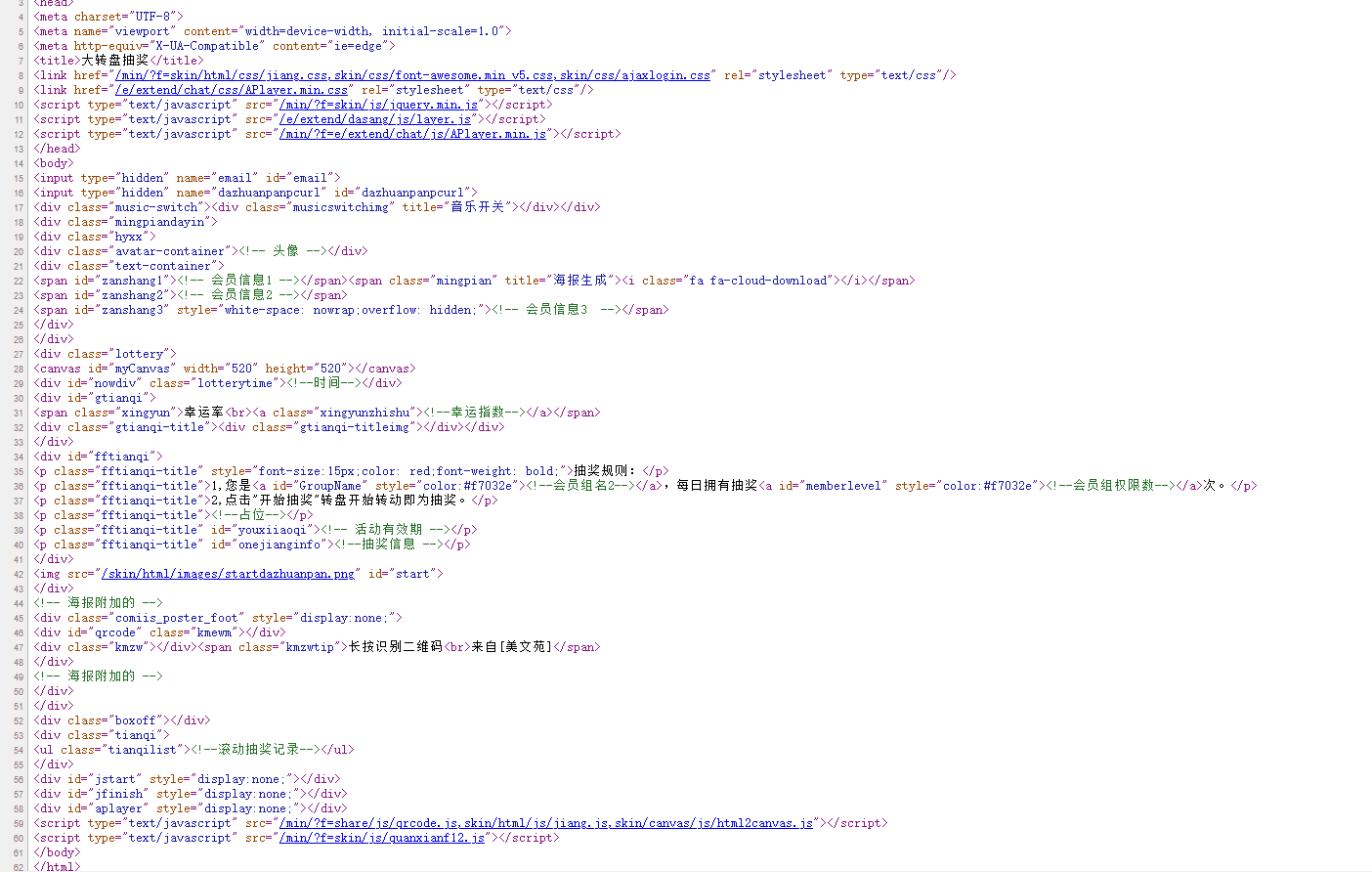Follow the qrcode.js, jiang.js, html2canvas.js link
Screen dimensions: 1372x872
pos(546,823)
